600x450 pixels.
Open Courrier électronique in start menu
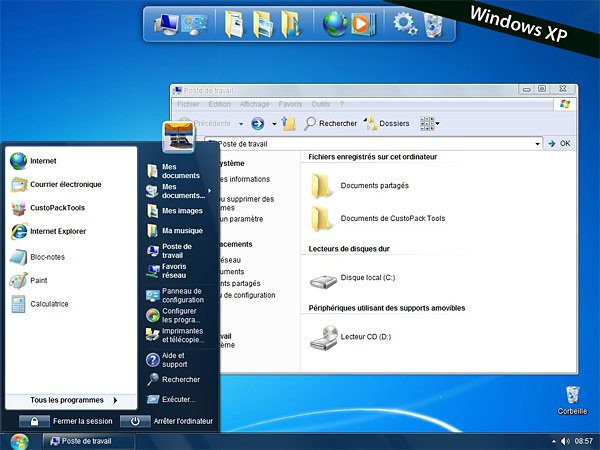coord(71,184)
